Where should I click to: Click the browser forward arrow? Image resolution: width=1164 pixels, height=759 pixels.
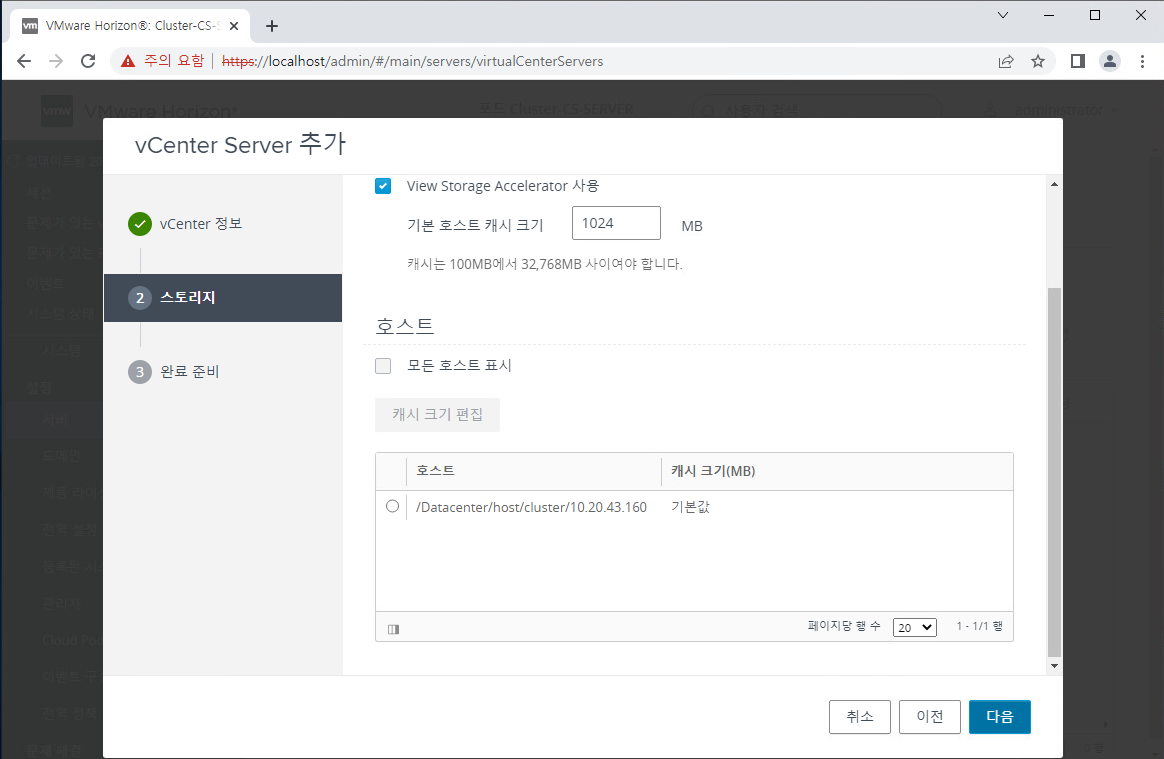click(56, 61)
